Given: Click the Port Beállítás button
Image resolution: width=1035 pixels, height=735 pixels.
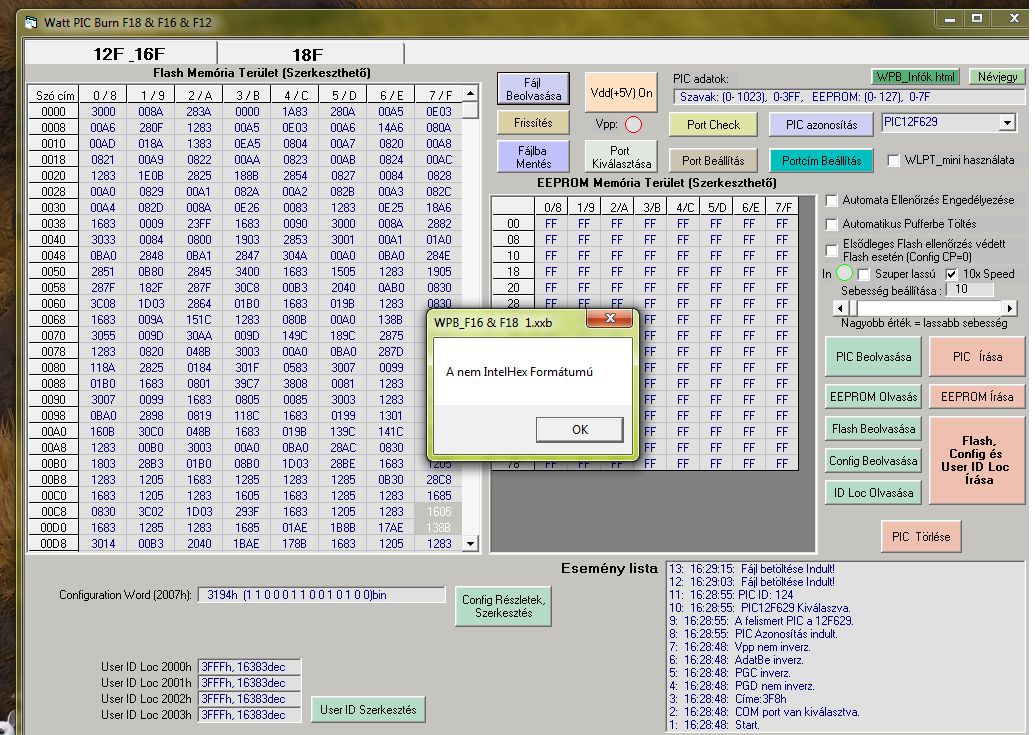Looking at the screenshot, I should [x=713, y=160].
